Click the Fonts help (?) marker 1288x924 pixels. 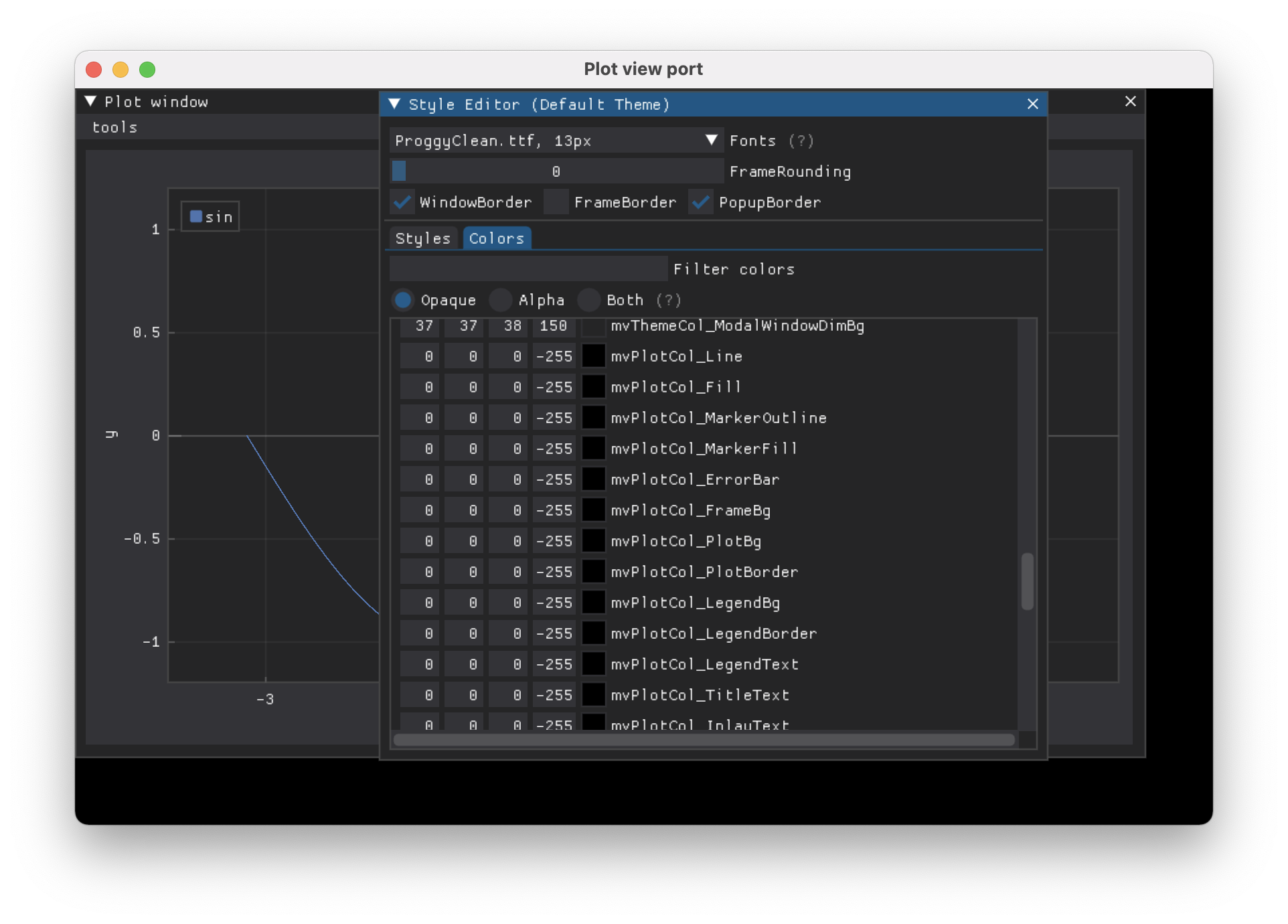point(801,141)
